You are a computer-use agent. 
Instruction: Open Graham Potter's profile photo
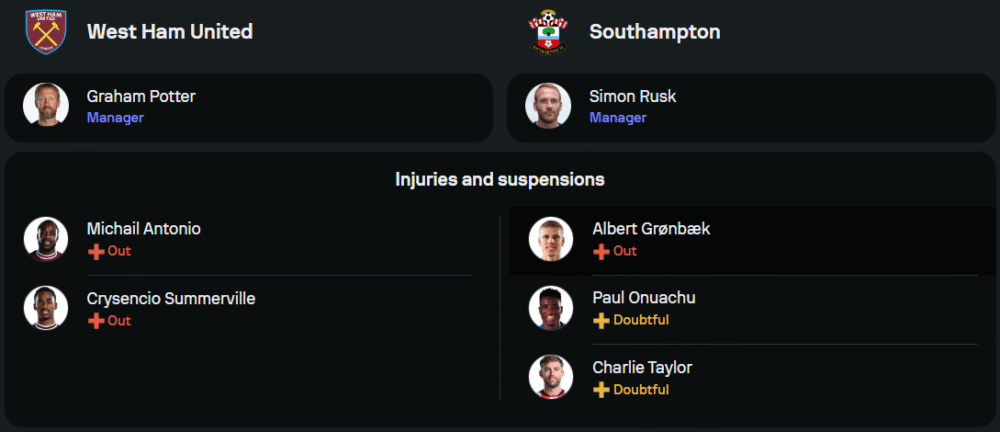click(46, 105)
